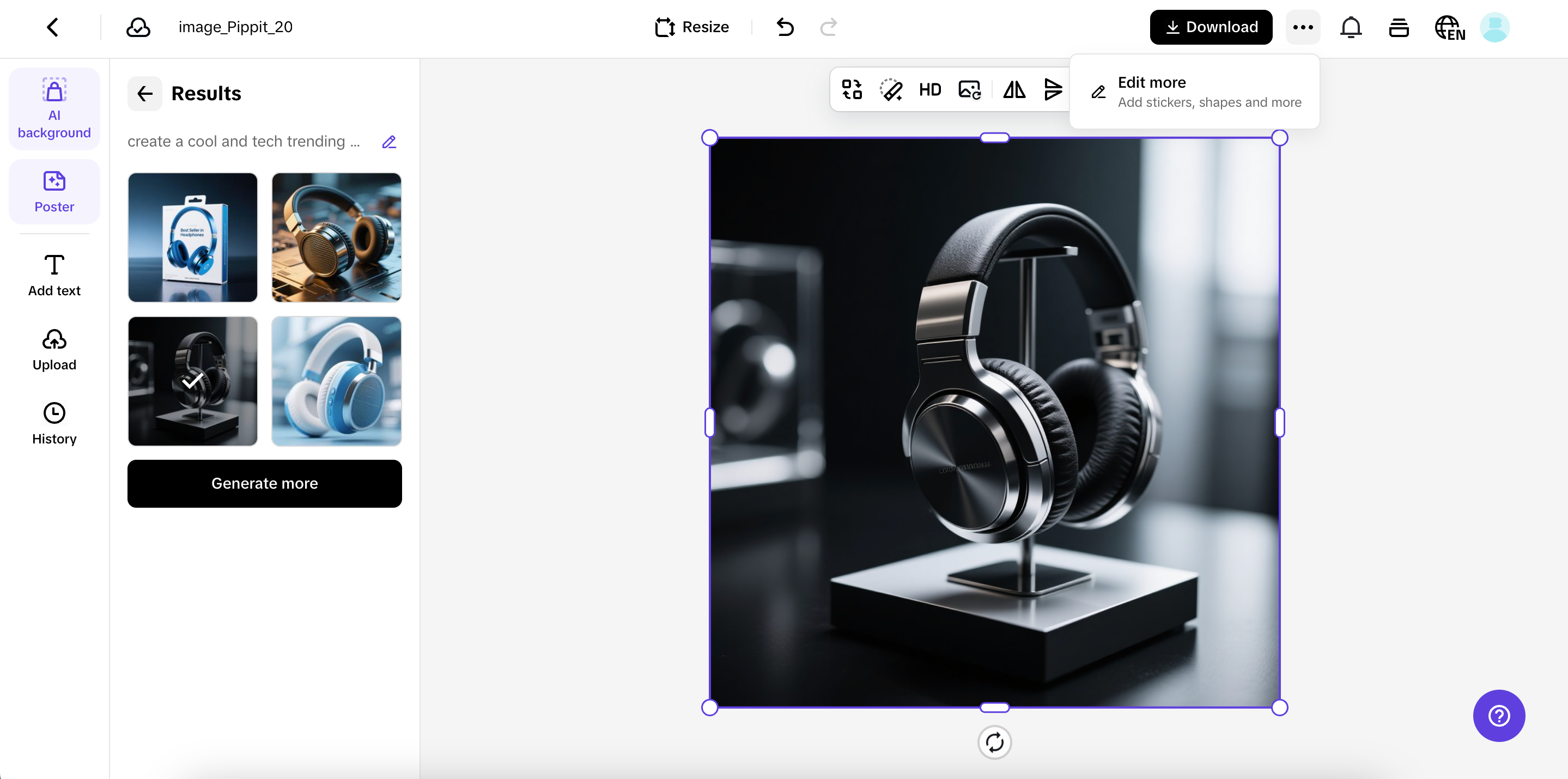
Task: Click the AI eraser magic icon
Action: point(891,90)
